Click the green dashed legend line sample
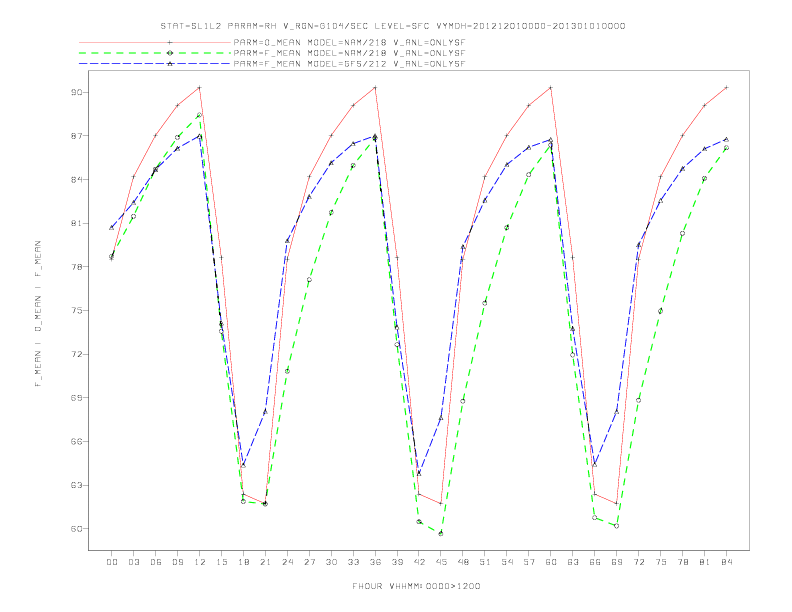The image size is (792, 612). [155, 53]
